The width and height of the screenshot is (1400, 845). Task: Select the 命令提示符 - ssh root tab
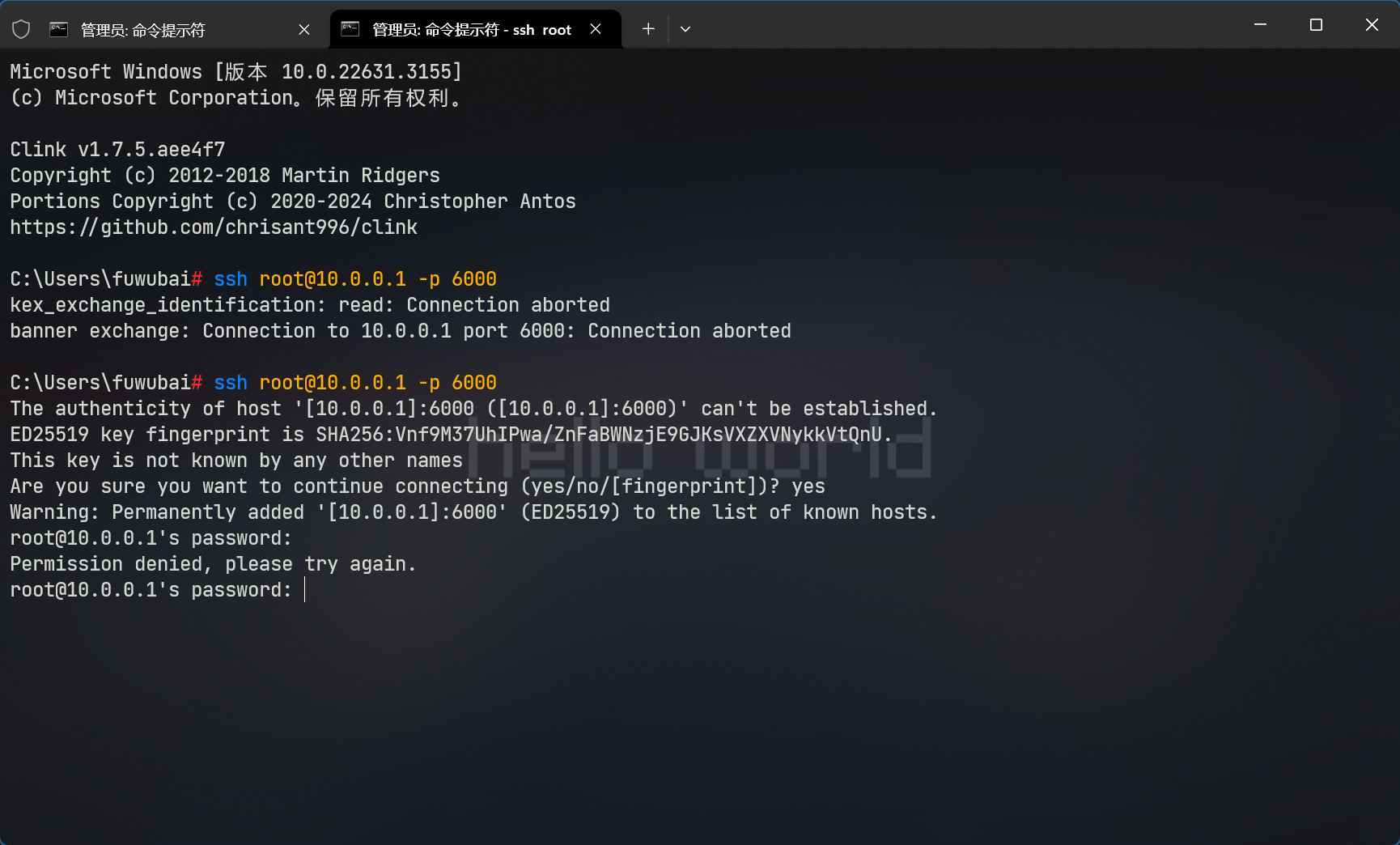coord(471,30)
